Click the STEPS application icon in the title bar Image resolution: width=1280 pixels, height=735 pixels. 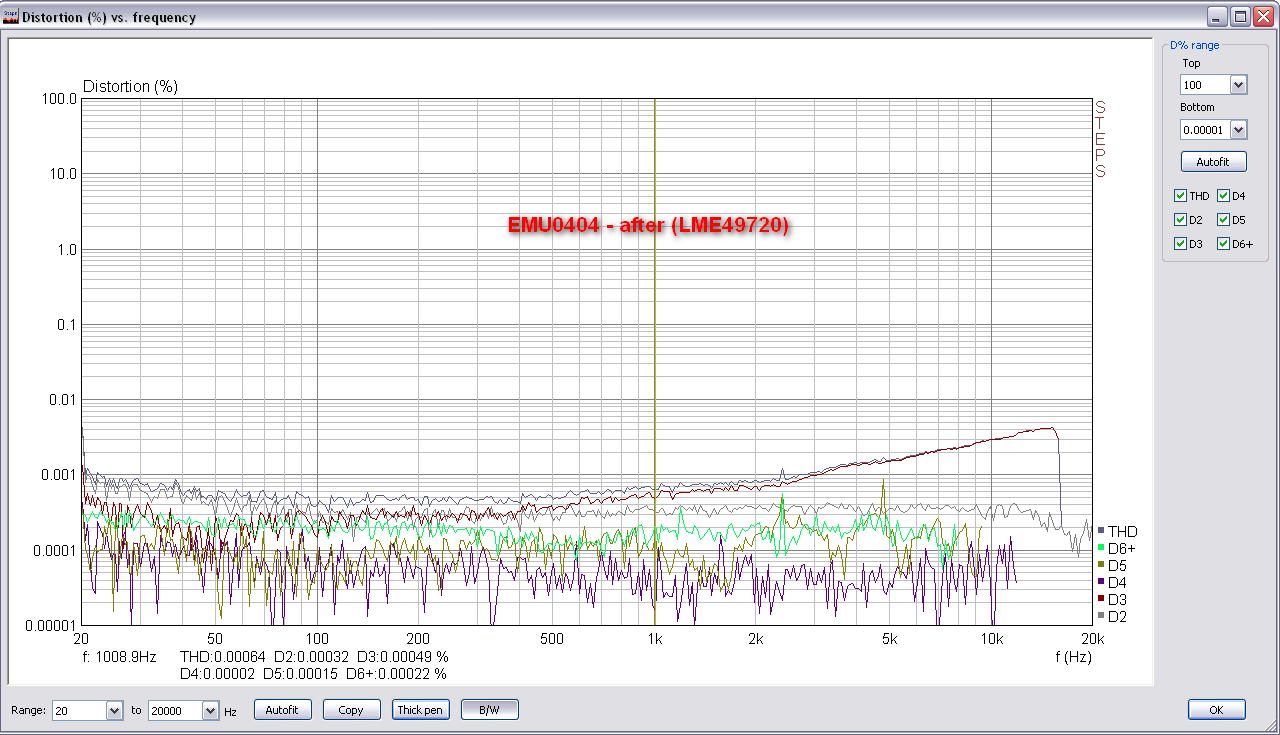(12, 15)
